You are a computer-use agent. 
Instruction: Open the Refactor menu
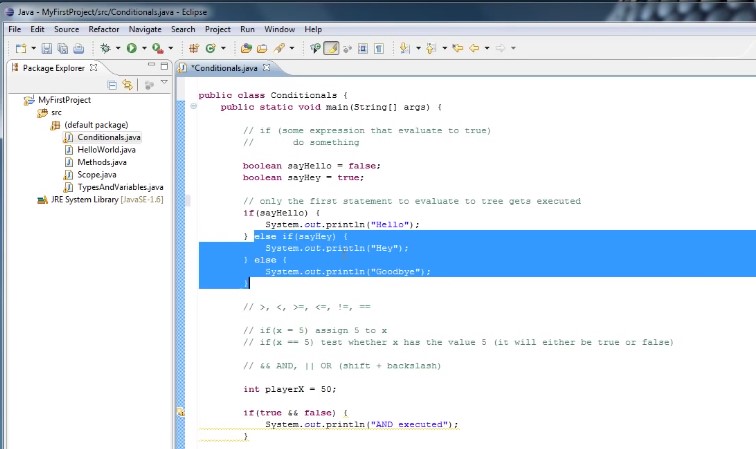pyautogui.click(x=103, y=30)
